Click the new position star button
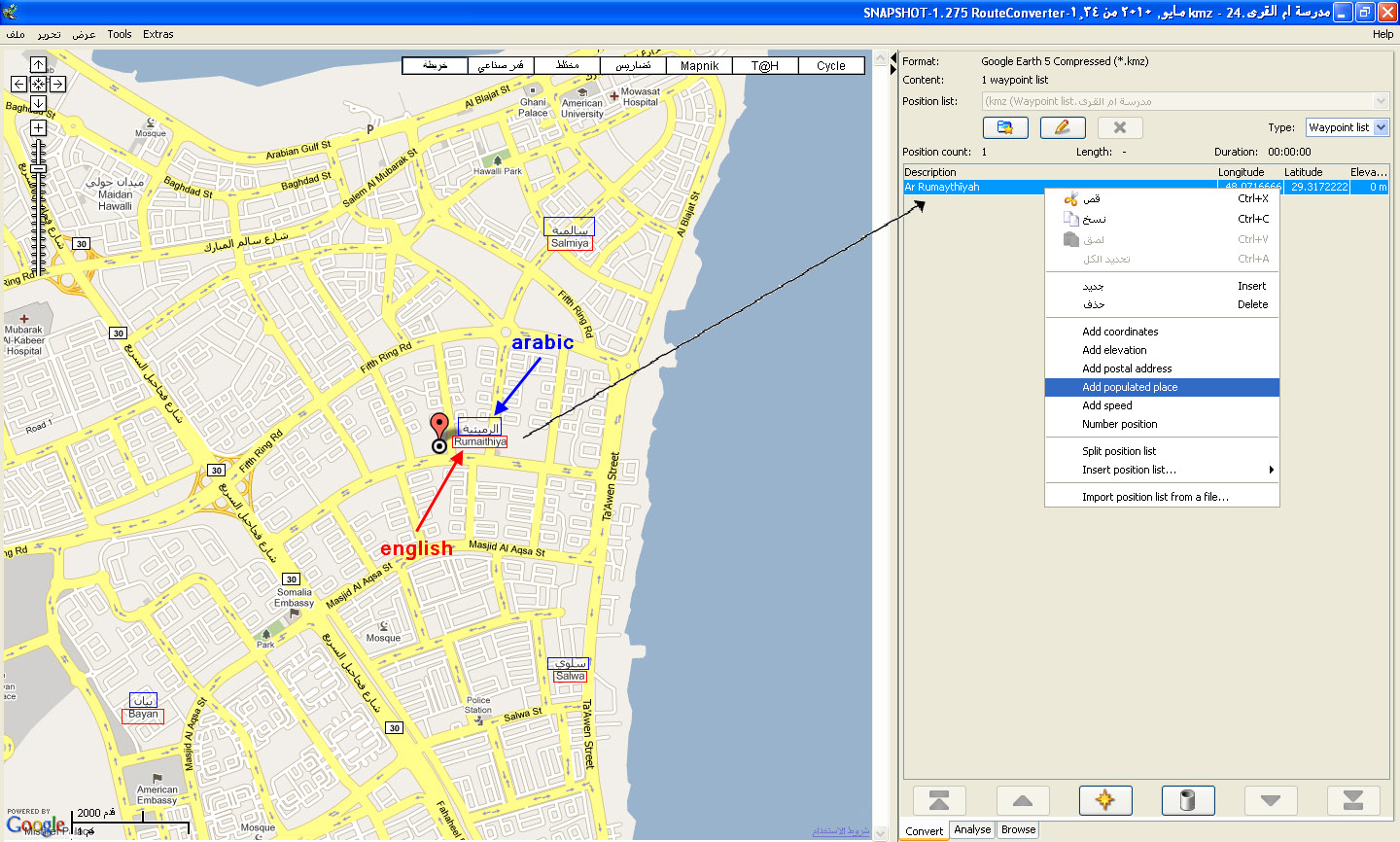The width and height of the screenshot is (1400, 842). (x=1104, y=800)
